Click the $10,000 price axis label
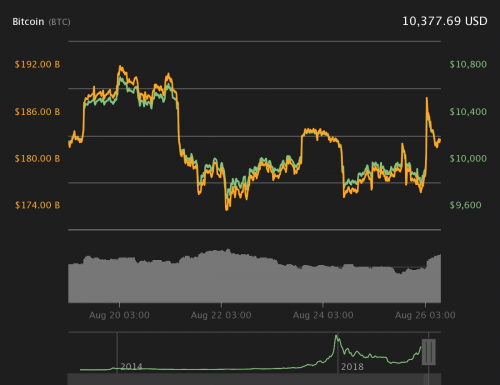This screenshot has height=385, width=500. 468,158
